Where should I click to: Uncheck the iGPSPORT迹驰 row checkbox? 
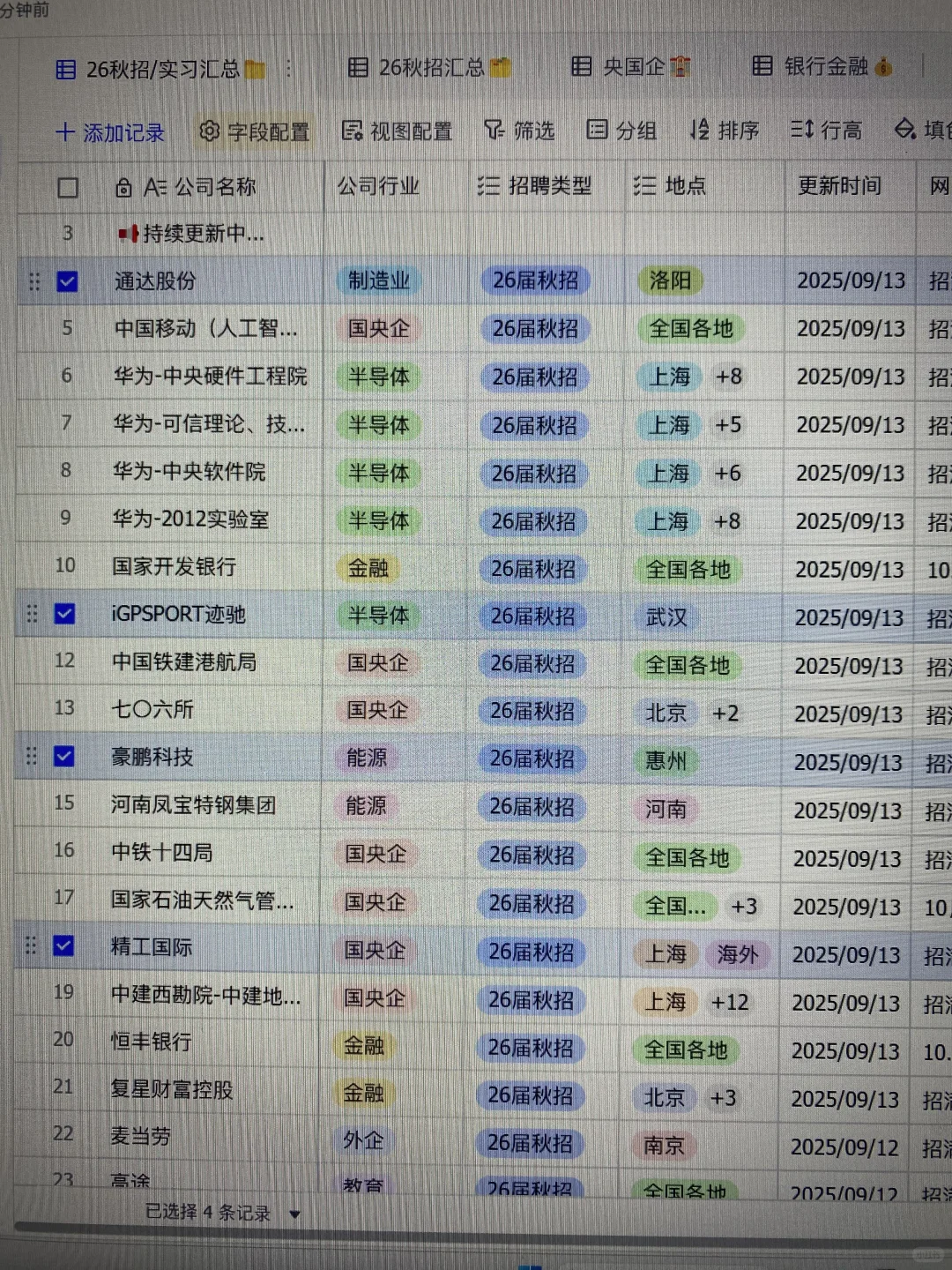click(x=64, y=613)
